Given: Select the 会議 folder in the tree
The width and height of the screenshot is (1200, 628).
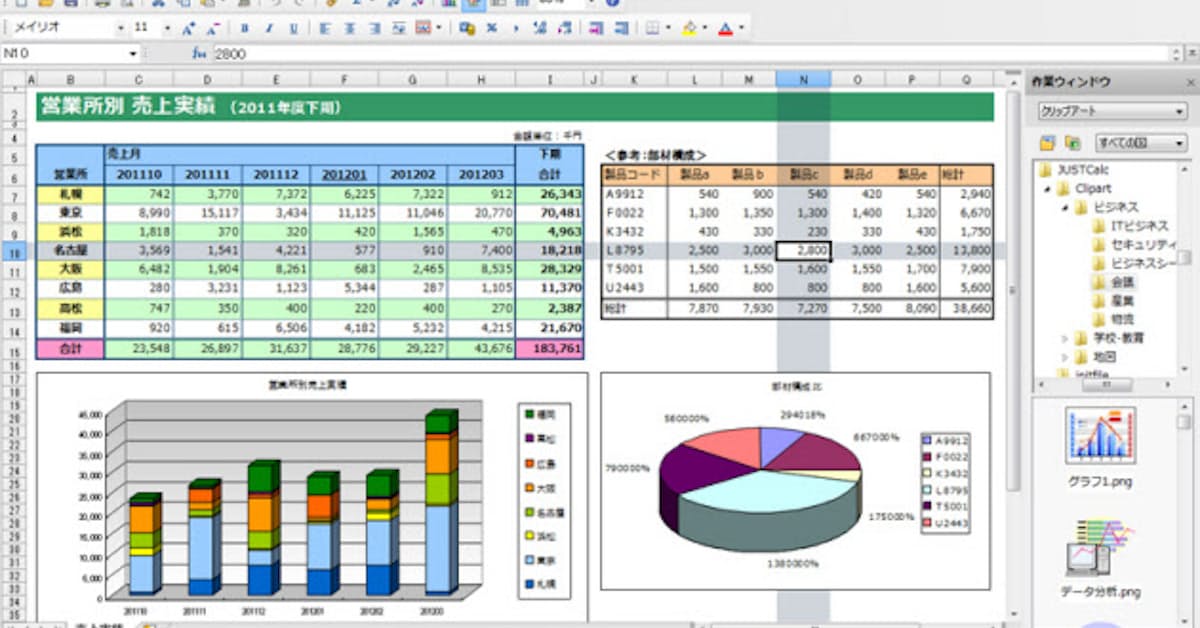Looking at the screenshot, I should tap(1123, 283).
